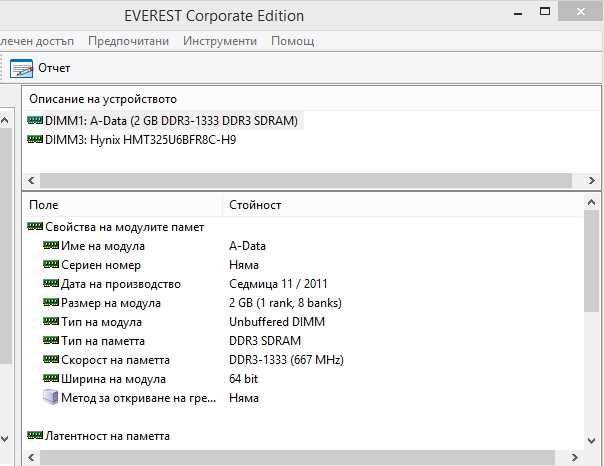The height and width of the screenshot is (466, 604).
Task: Click the Отчет report icon
Action: tap(21, 69)
